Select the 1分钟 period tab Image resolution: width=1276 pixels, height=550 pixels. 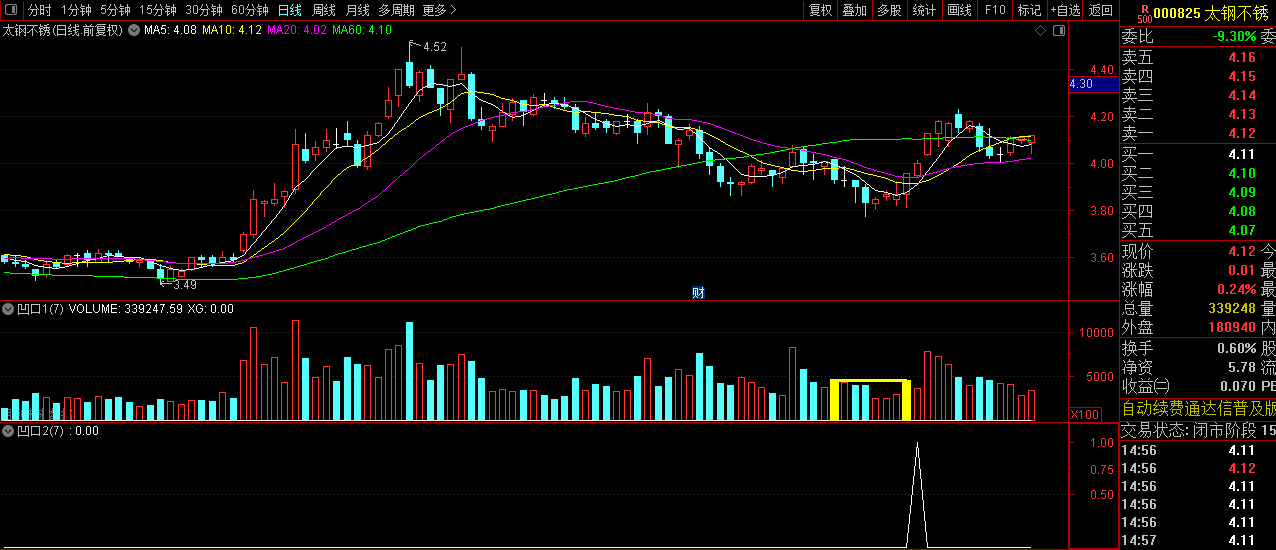tap(76, 10)
